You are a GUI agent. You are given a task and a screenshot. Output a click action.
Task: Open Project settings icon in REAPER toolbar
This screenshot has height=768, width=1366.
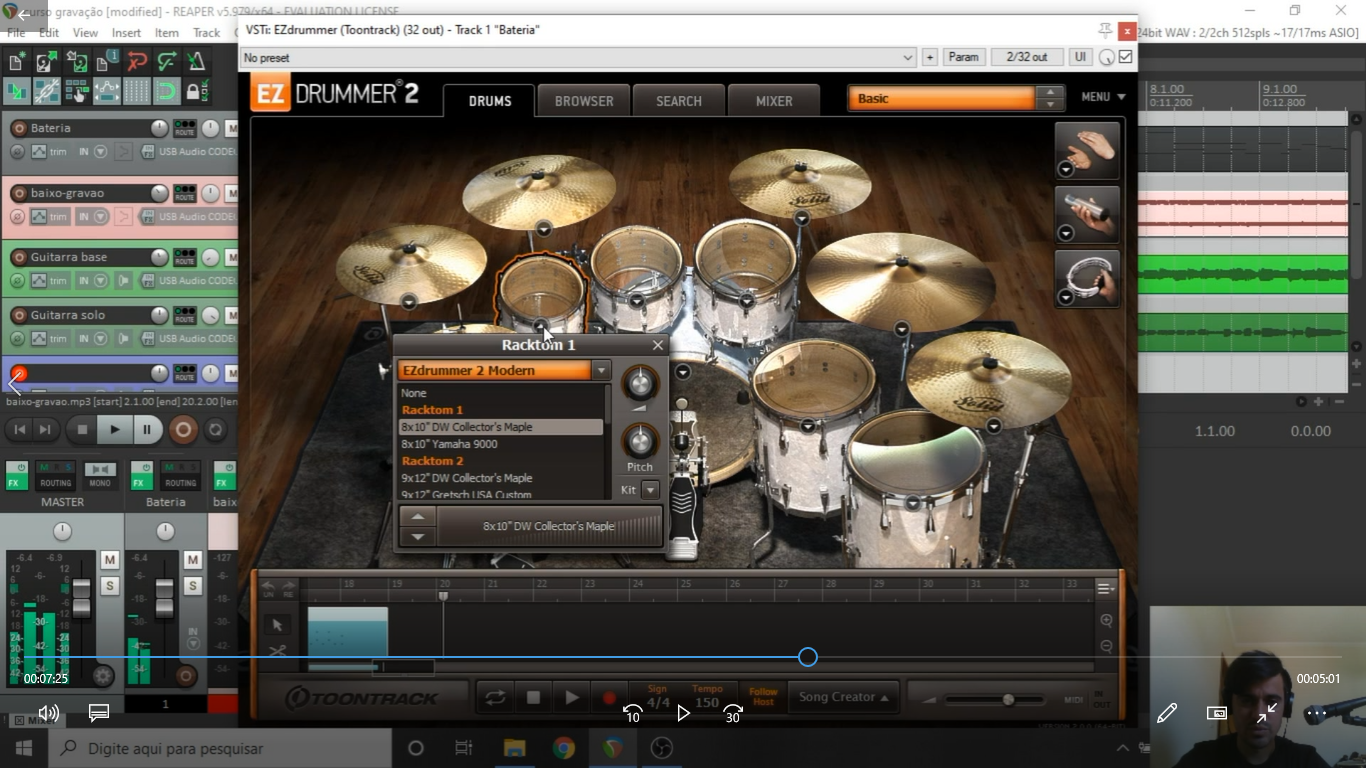point(106,62)
